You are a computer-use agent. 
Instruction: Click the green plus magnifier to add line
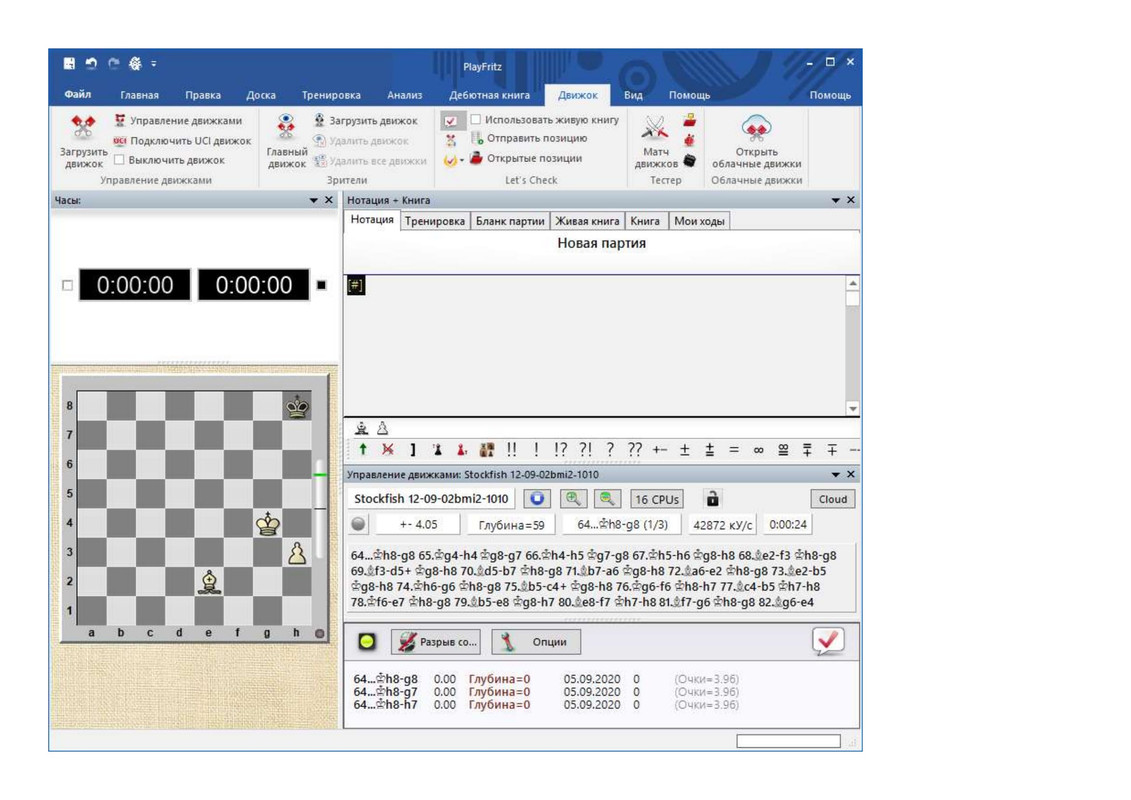point(572,498)
